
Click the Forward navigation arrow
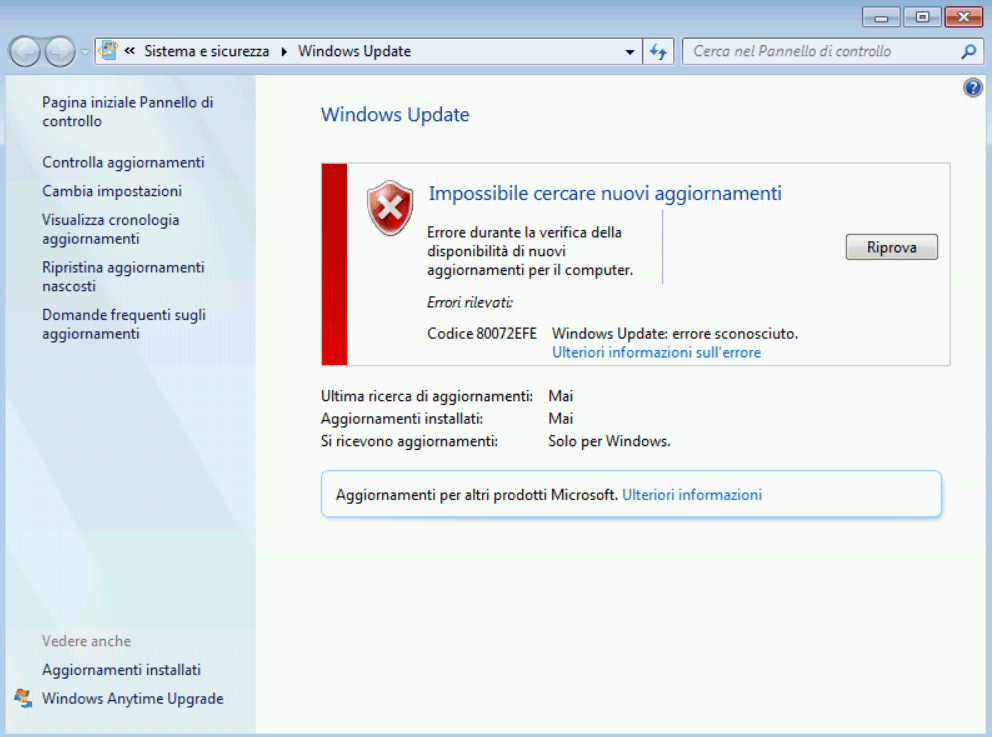click(60, 51)
